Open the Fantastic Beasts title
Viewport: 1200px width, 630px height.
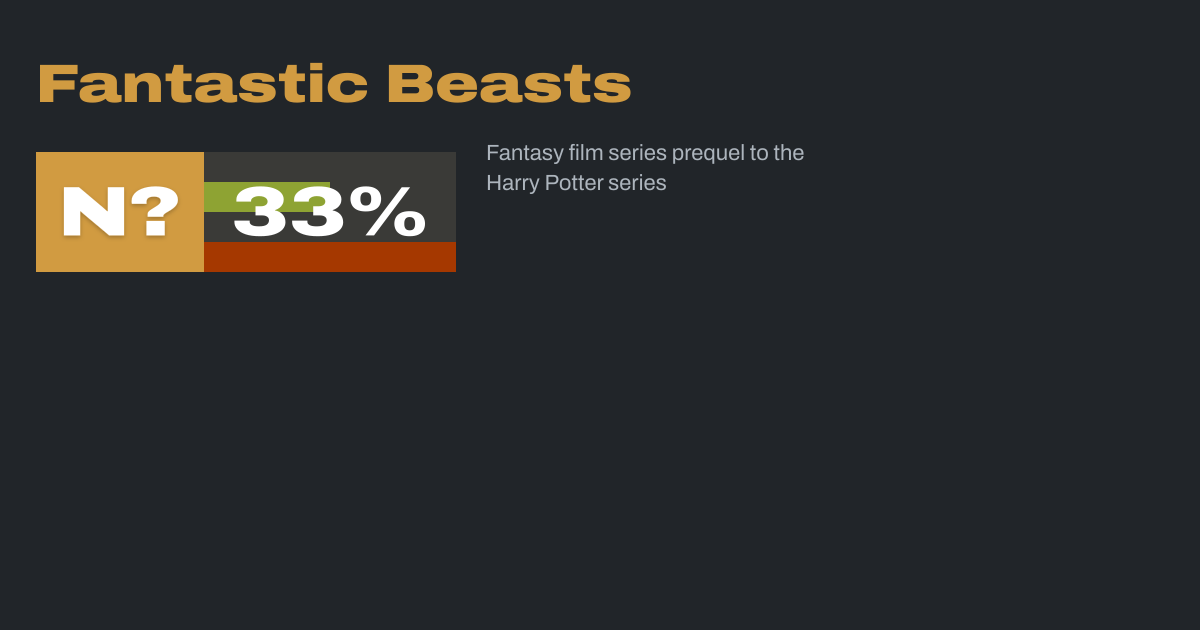point(334,84)
